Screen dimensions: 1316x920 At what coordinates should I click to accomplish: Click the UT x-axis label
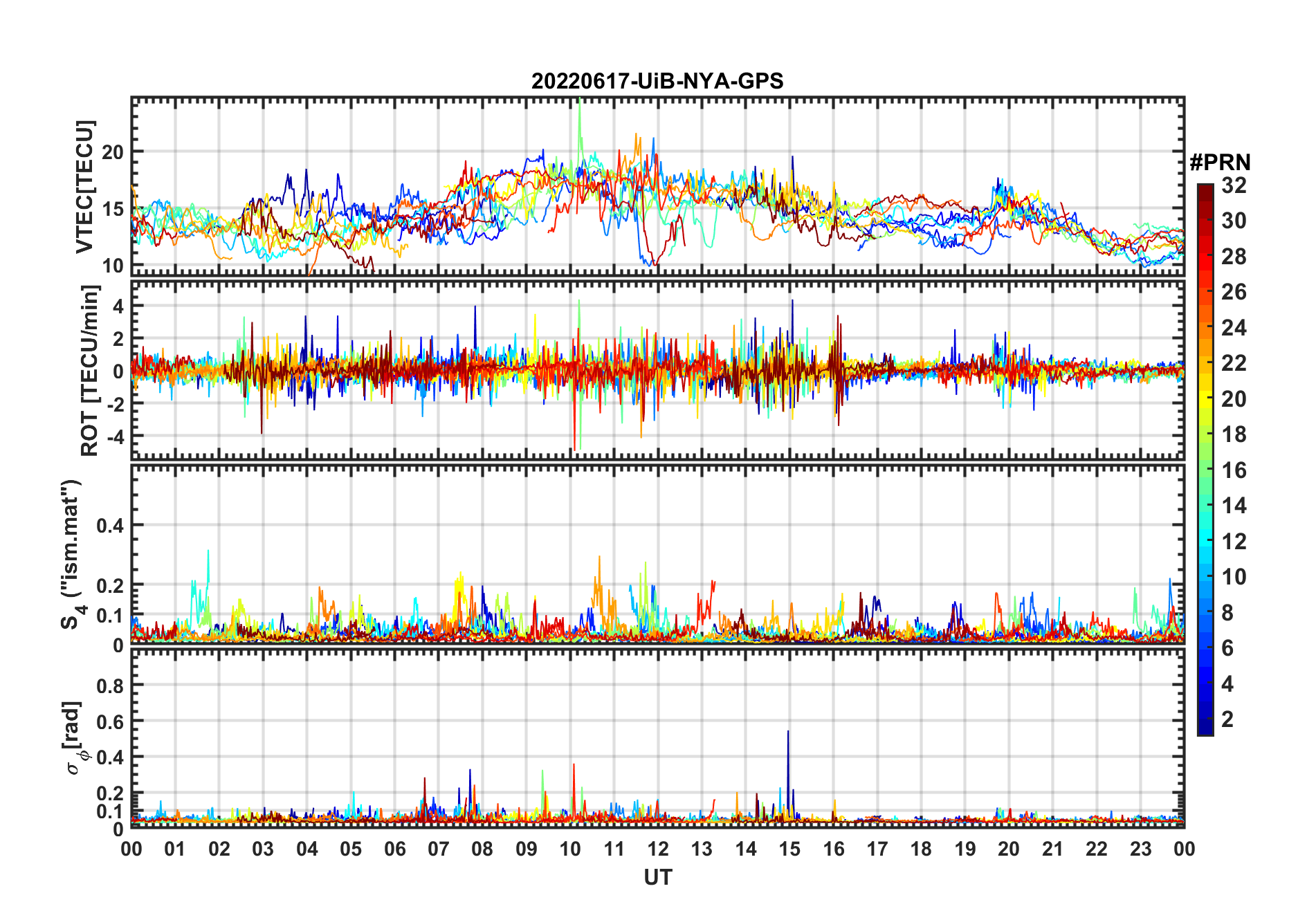click(x=657, y=877)
